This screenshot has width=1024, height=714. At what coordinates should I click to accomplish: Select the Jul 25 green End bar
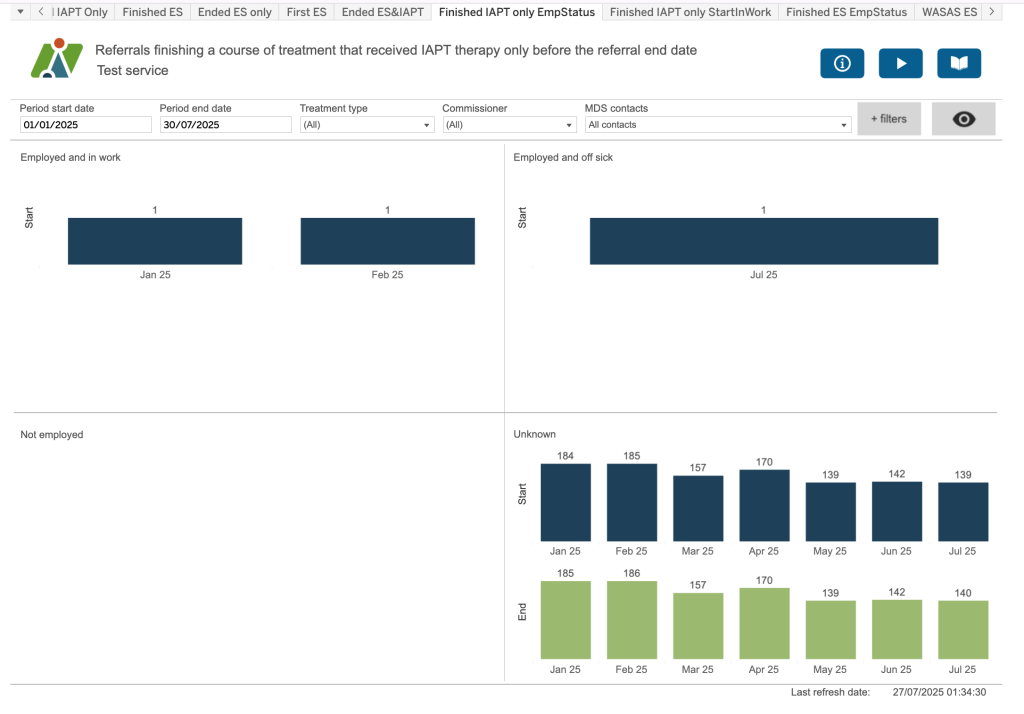point(962,629)
